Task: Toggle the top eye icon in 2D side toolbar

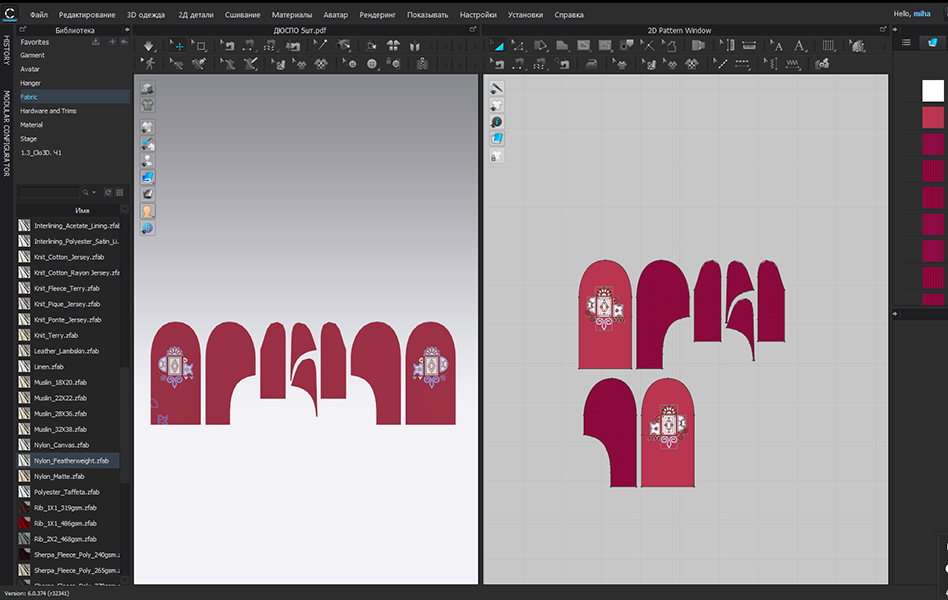Action: click(x=496, y=88)
